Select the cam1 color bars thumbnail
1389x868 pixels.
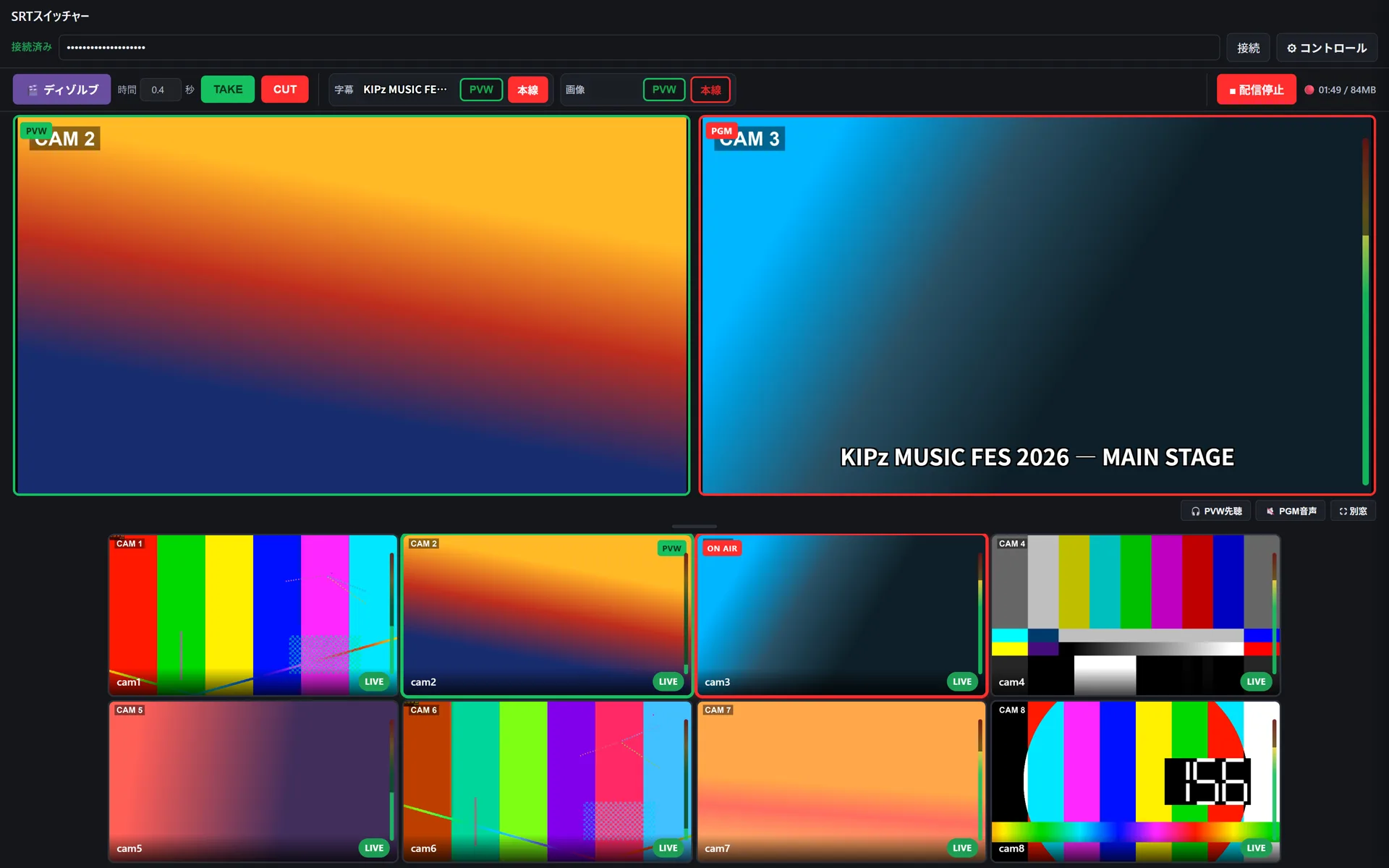pyautogui.click(x=252, y=615)
